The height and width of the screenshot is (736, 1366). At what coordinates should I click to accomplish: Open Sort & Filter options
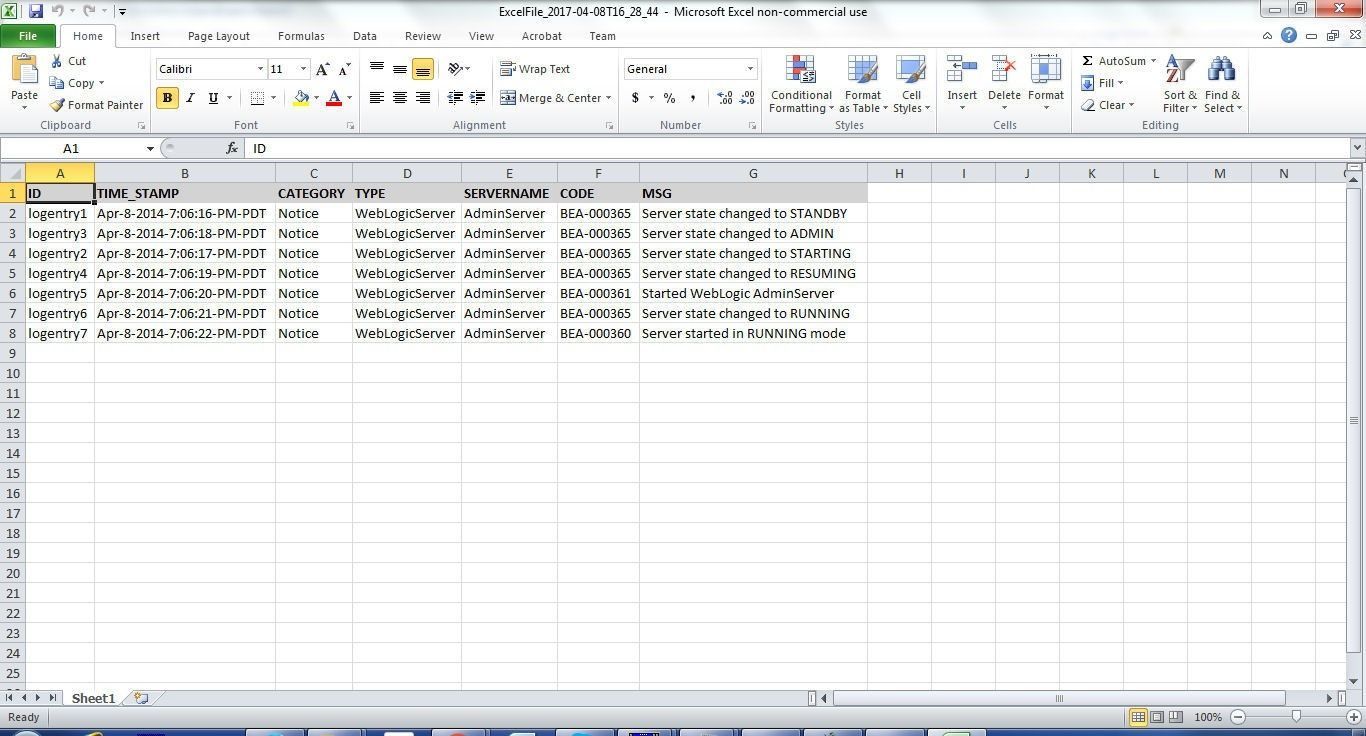tap(1180, 85)
